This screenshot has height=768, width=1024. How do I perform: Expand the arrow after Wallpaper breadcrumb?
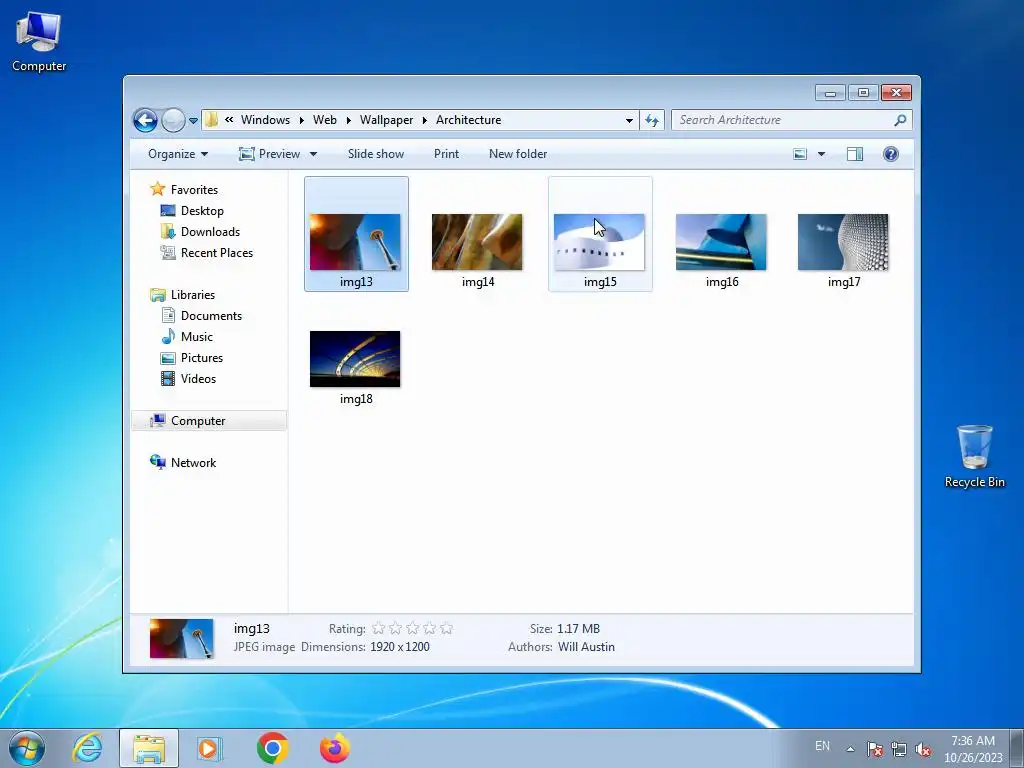point(424,120)
